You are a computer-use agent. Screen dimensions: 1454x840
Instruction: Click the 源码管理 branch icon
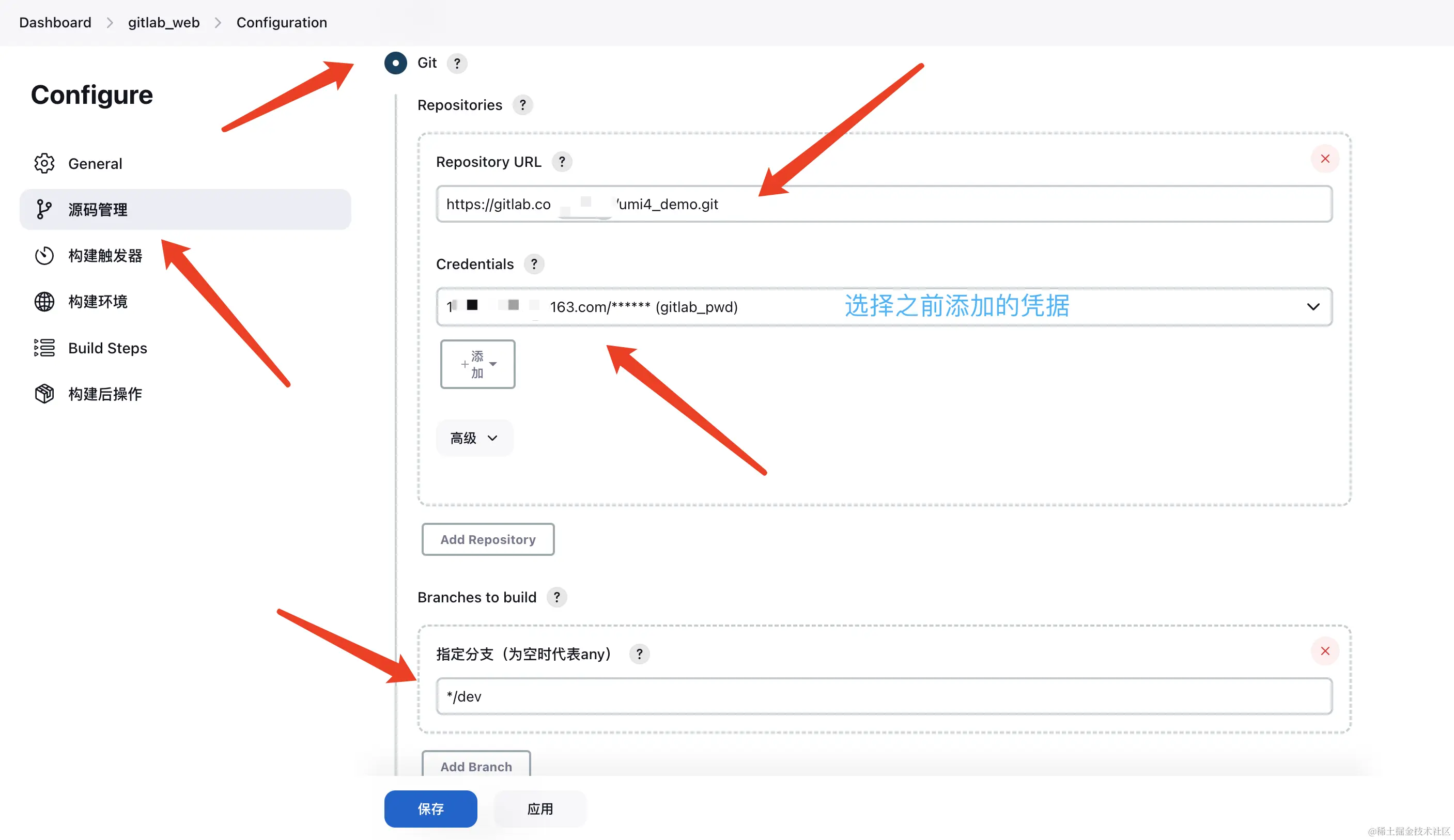[x=44, y=209]
